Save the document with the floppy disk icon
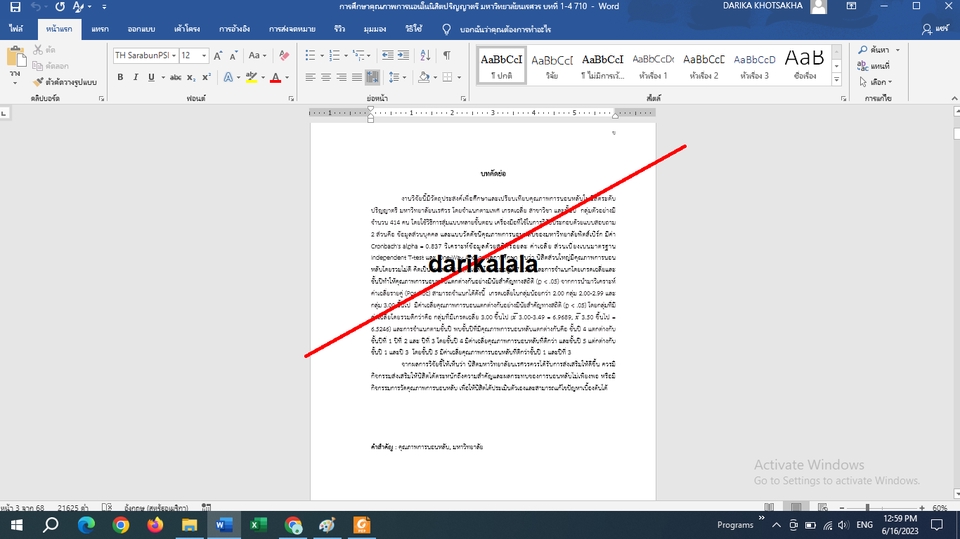 pyautogui.click(x=15, y=7)
